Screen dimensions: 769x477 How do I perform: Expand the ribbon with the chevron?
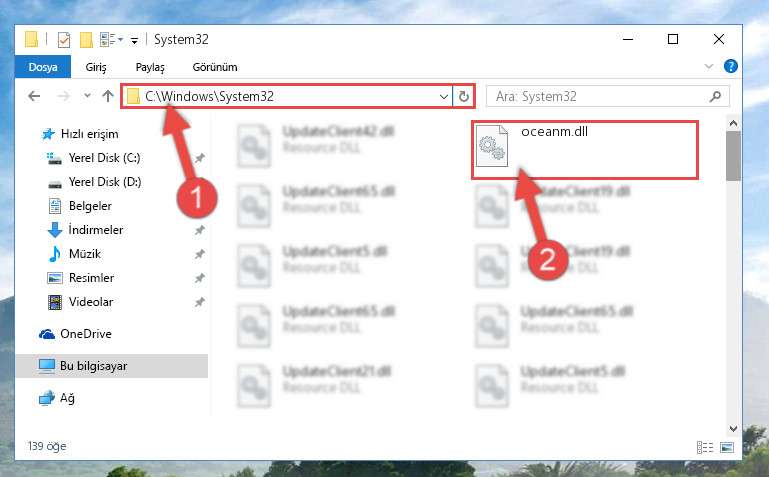[x=708, y=66]
